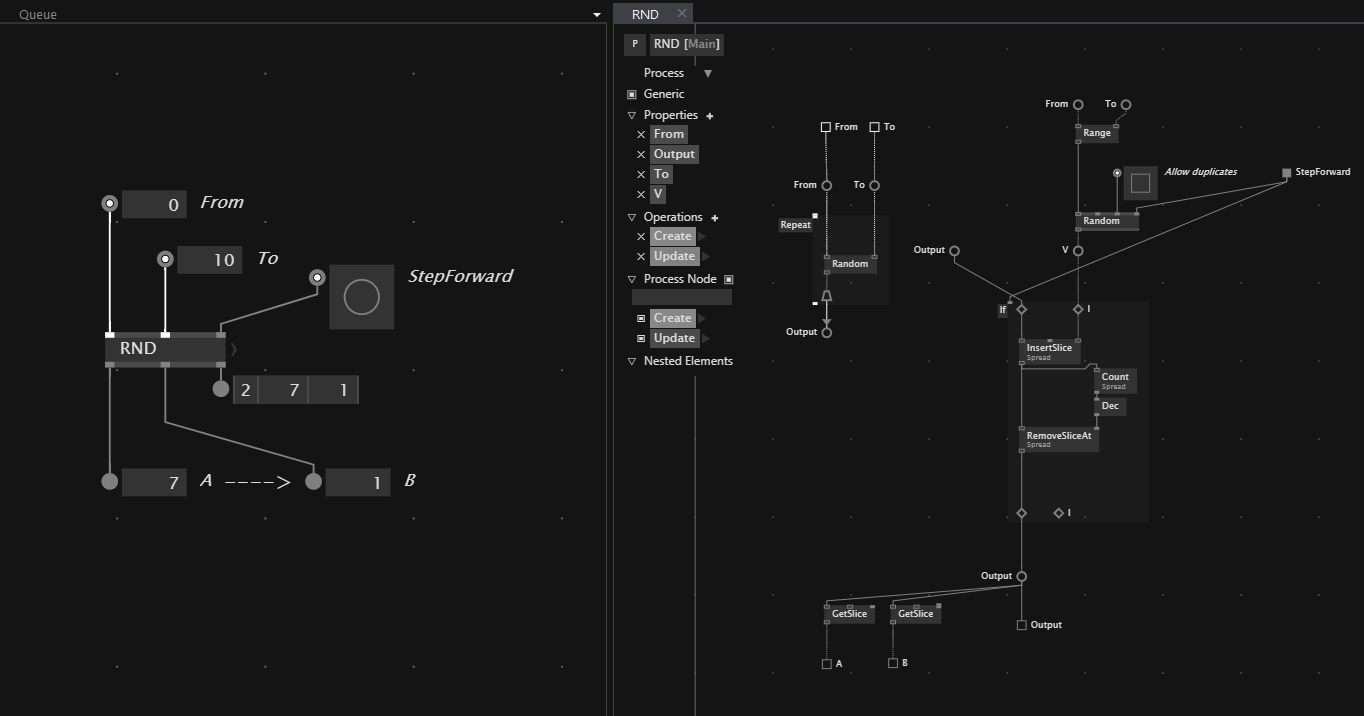Viewport: 1364px width, 716px height.
Task: Toggle the Process Node checkbox
Action: point(729,280)
